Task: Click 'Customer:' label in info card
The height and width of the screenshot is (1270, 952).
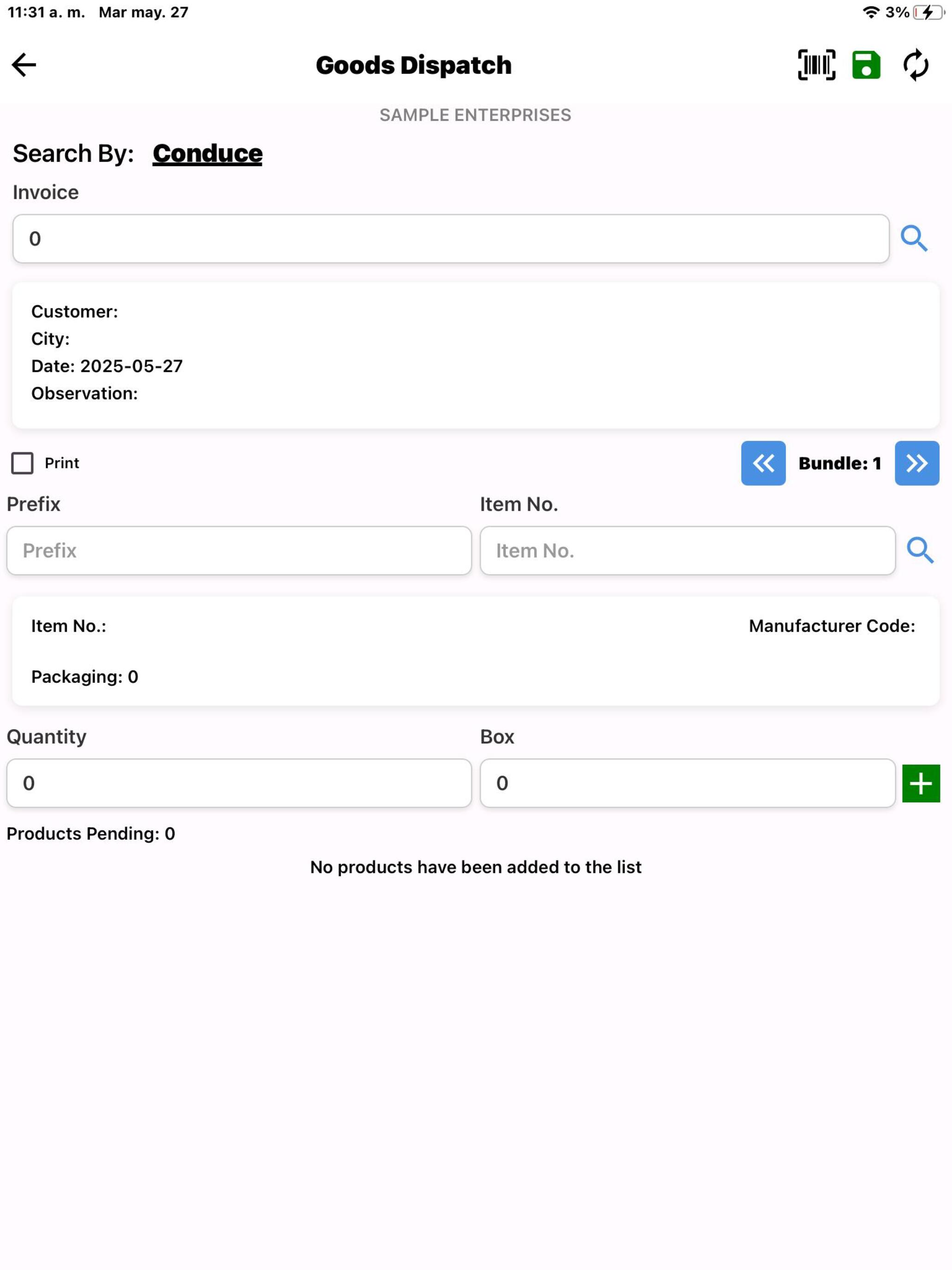Action: point(75,312)
